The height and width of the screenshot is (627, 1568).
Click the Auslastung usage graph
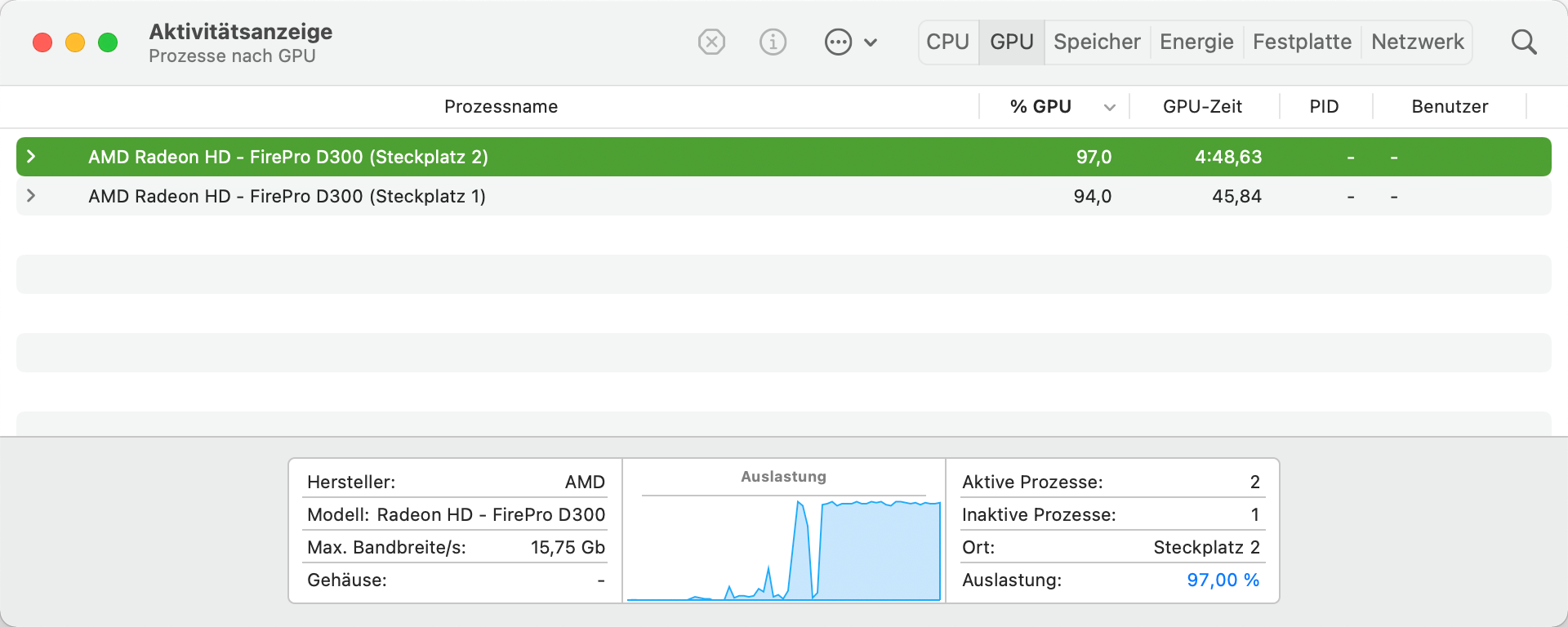(784, 547)
